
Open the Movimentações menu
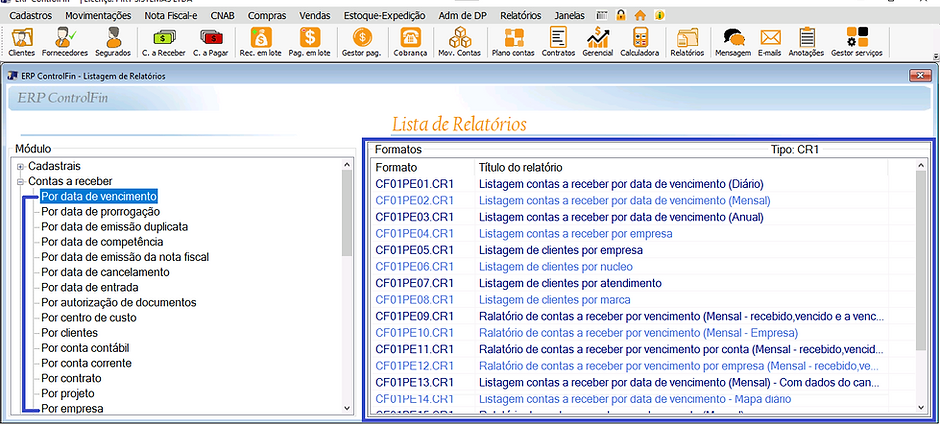click(98, 16)
